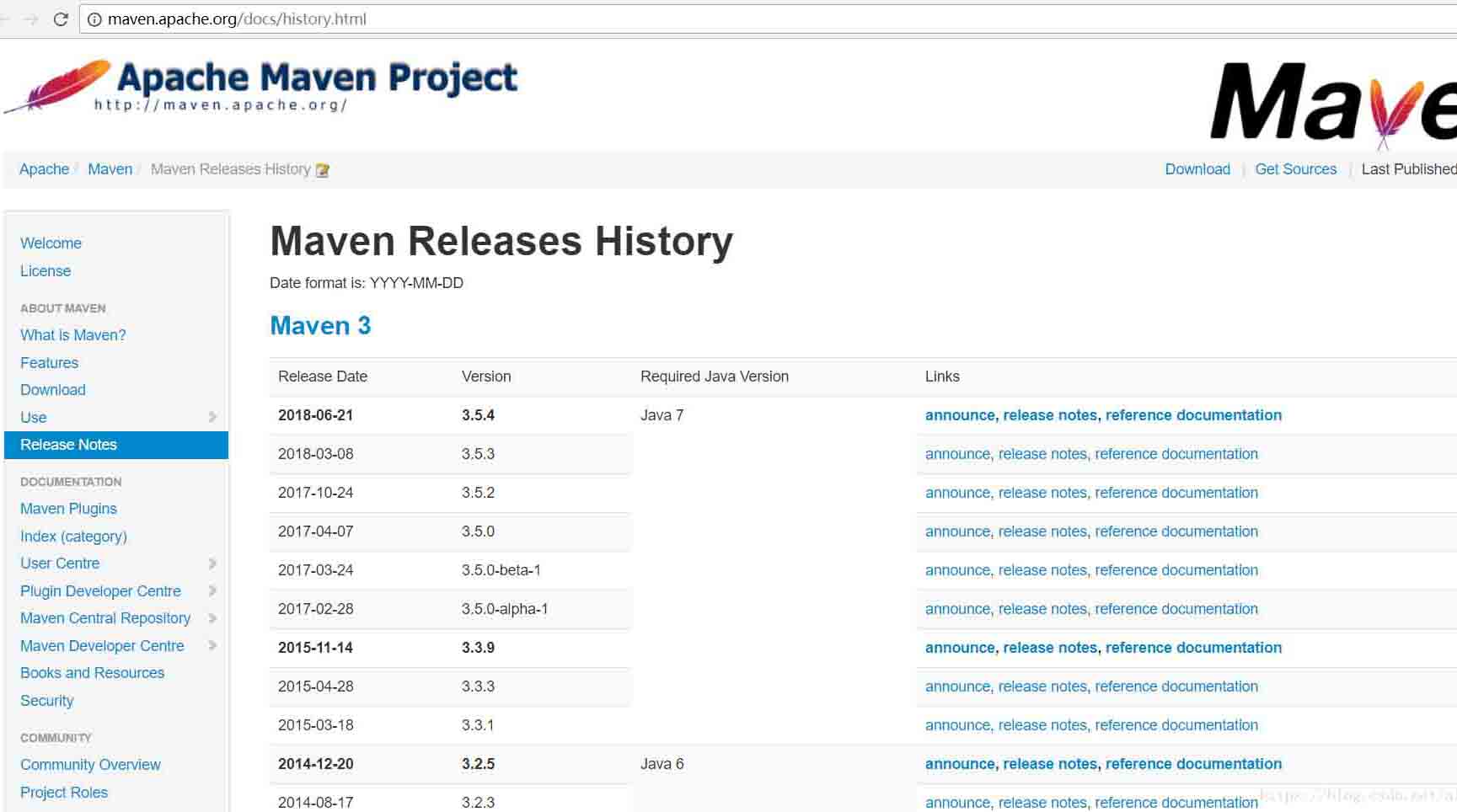Image resolution: width=1457 pixels, height=812 pixels.
Task: Click the Download link in top bar
Action: [x=1197, y=169]
